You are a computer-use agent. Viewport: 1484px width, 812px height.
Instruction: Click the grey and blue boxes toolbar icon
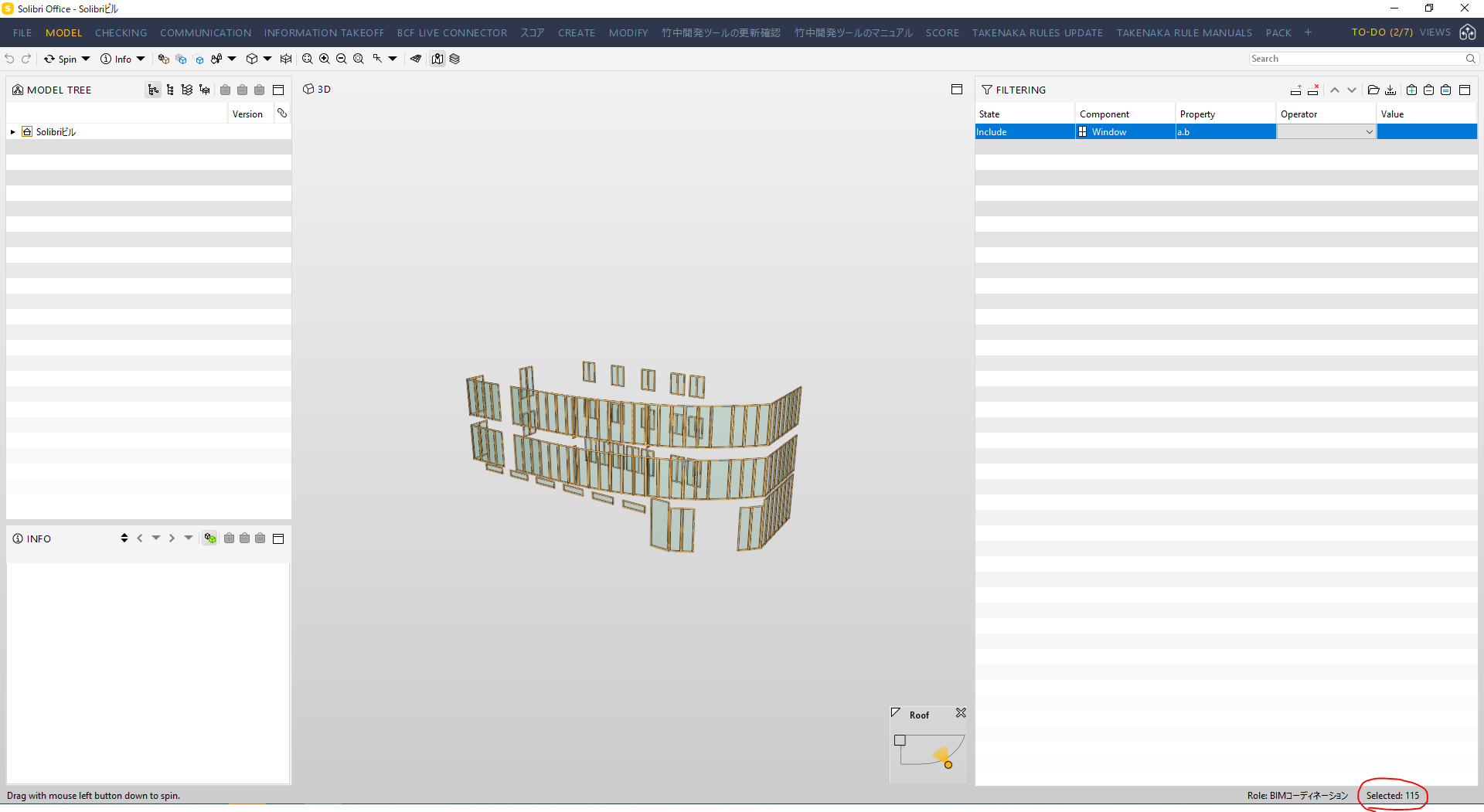coord(181,59)
